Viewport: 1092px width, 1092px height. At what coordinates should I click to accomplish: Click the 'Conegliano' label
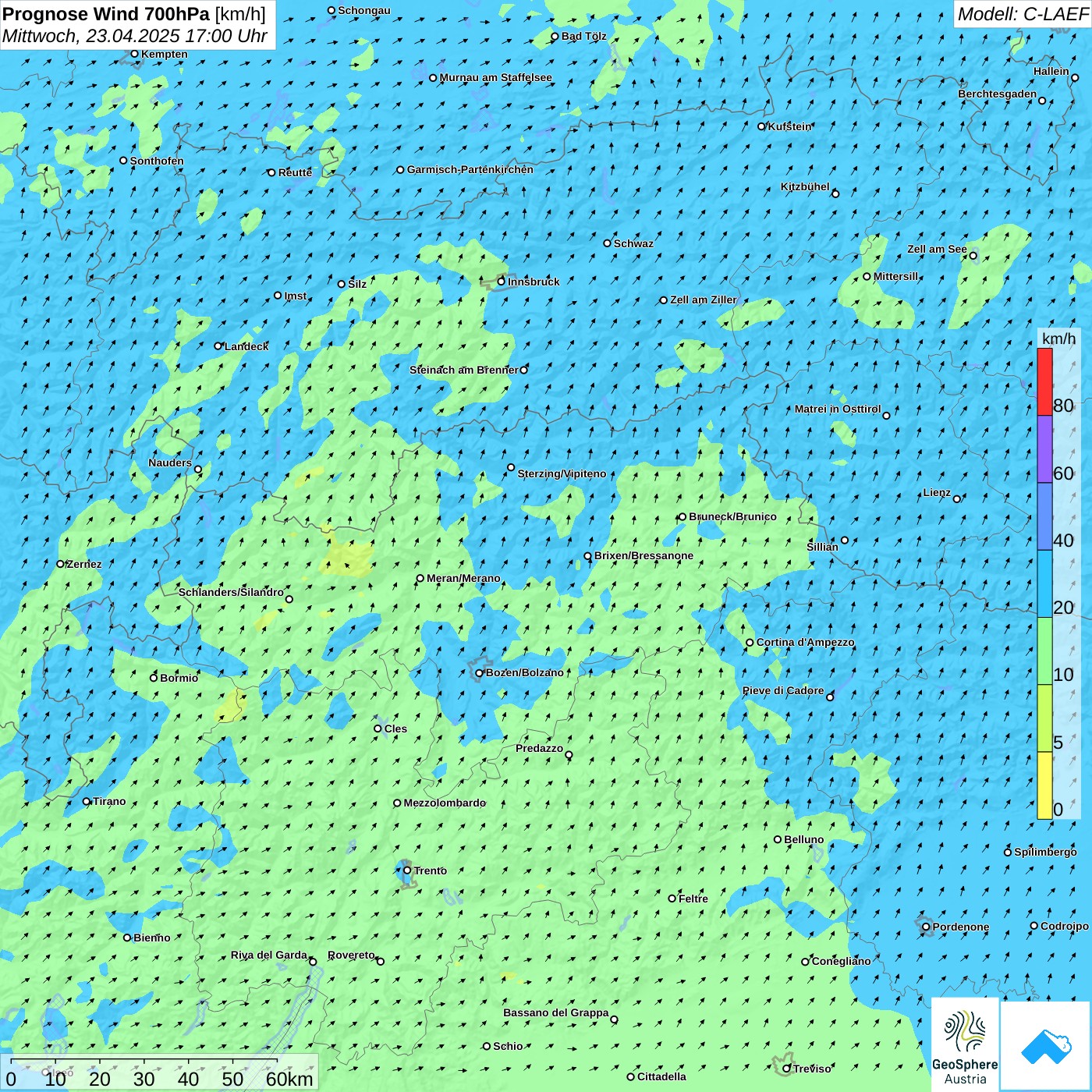tap(841, 961)
